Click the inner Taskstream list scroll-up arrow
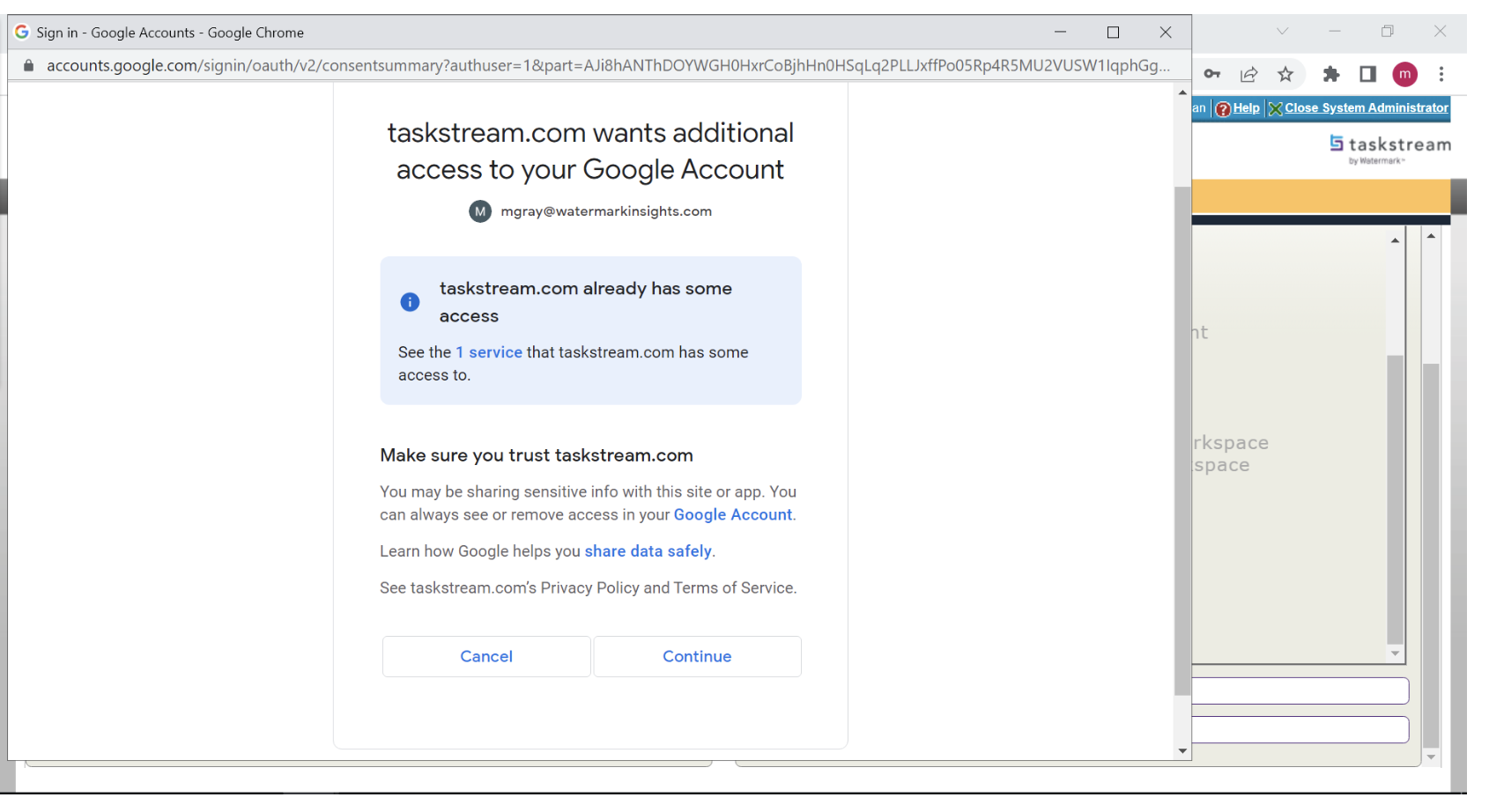Image resolution: width=1489 pixels, height=812 pixels. tap(1395, 240)
